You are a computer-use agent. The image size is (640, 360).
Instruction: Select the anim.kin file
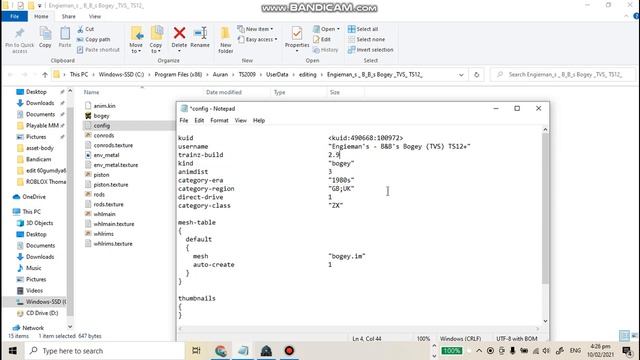[104, 106]
